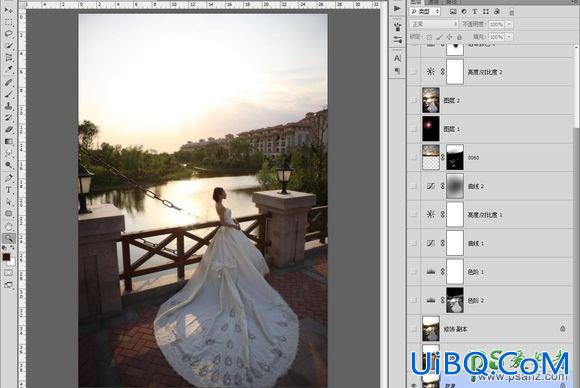
Task: Select the 图层 1 layer thumbnail
Action: point(431,129)
